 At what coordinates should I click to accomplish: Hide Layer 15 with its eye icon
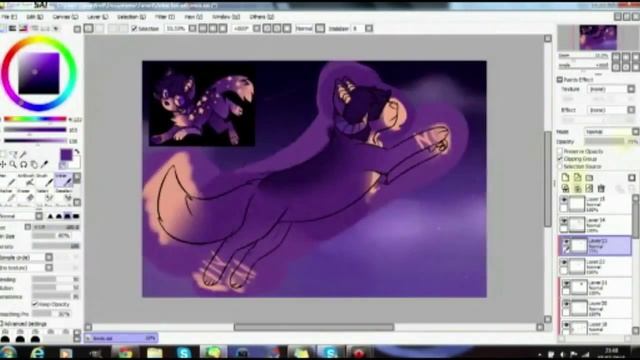pos(564,200)
